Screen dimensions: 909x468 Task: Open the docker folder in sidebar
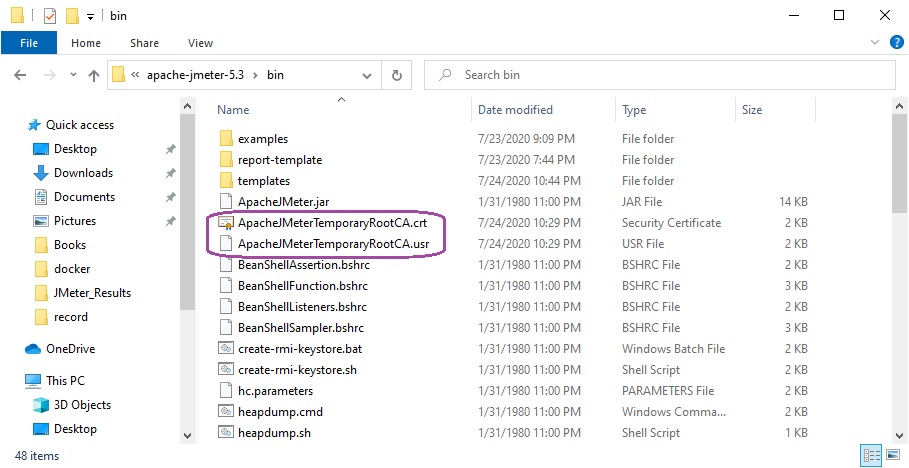[72, 269]
